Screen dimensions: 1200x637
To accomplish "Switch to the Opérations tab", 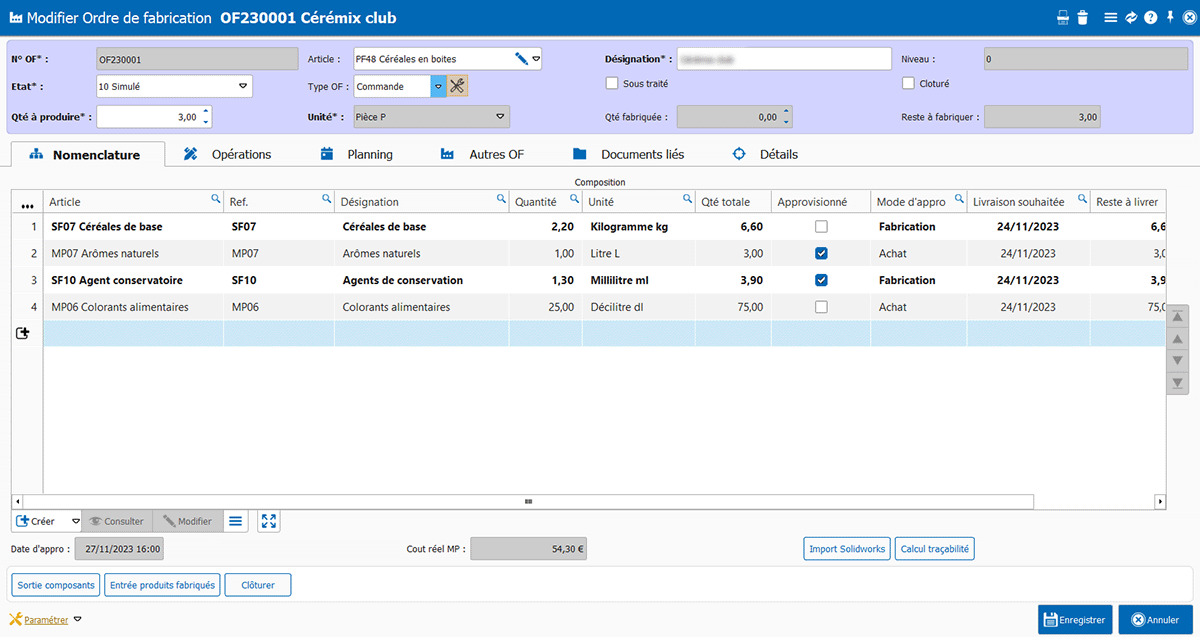I will pyautogui.click(x=226, y=155).
